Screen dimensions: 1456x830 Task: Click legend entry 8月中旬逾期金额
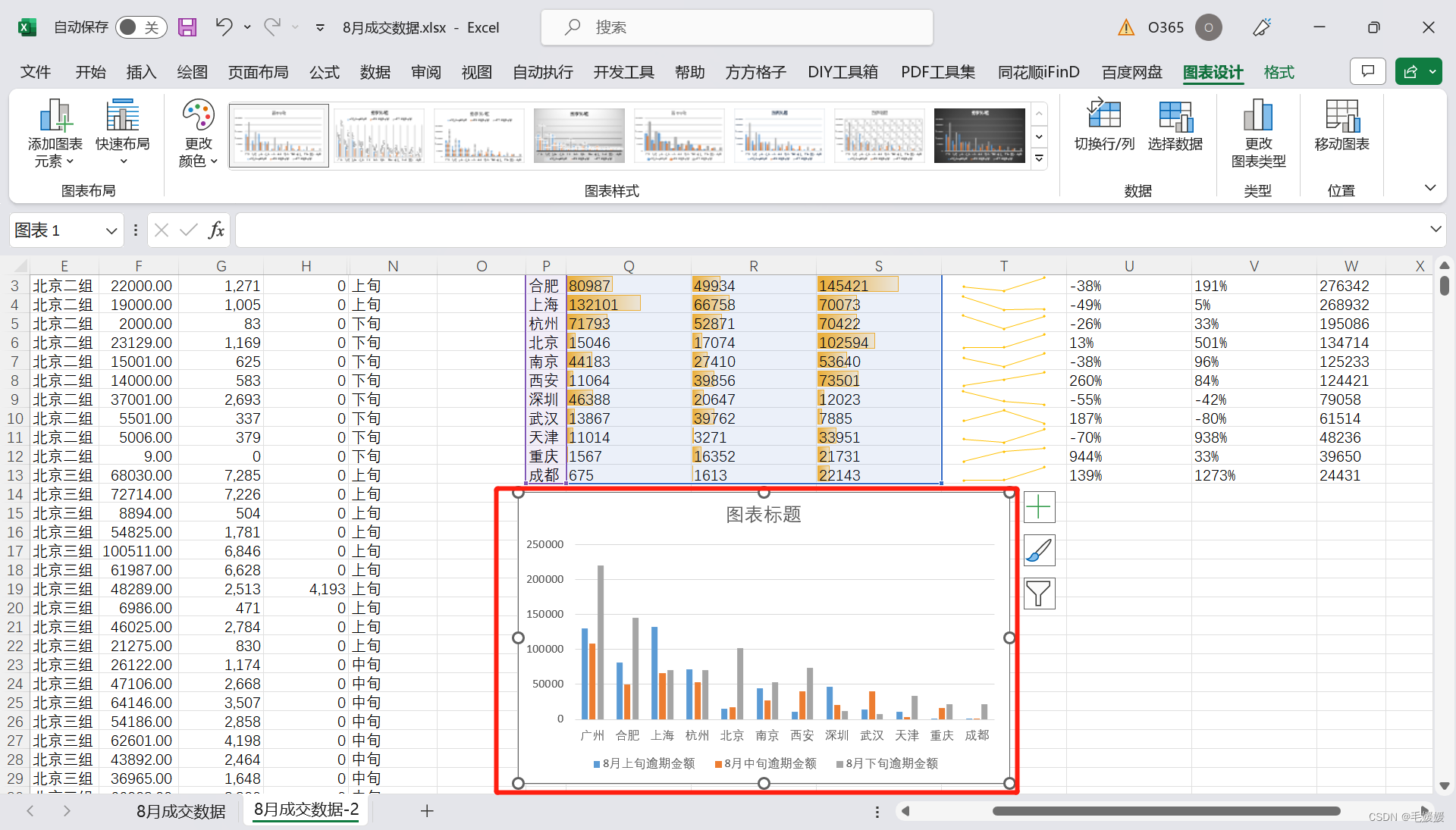765,763
